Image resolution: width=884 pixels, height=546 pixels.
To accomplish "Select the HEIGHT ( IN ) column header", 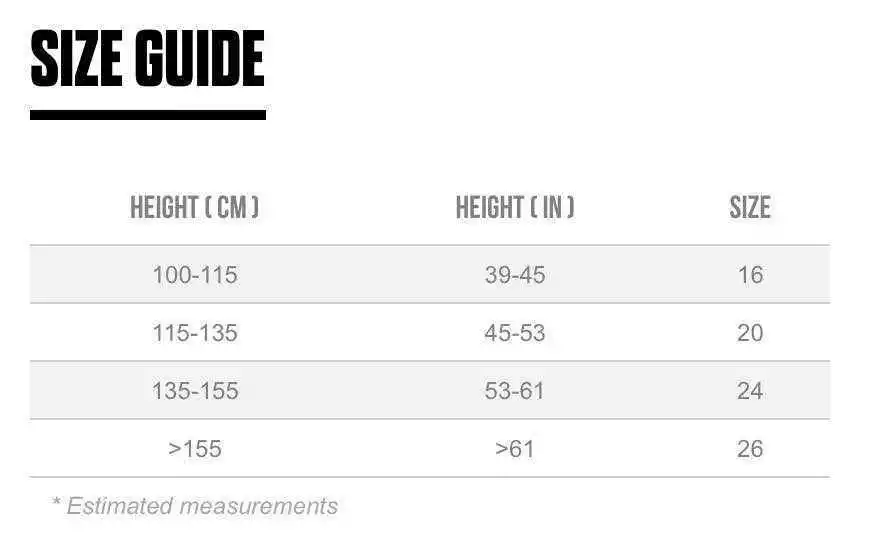I will (515, 208).
